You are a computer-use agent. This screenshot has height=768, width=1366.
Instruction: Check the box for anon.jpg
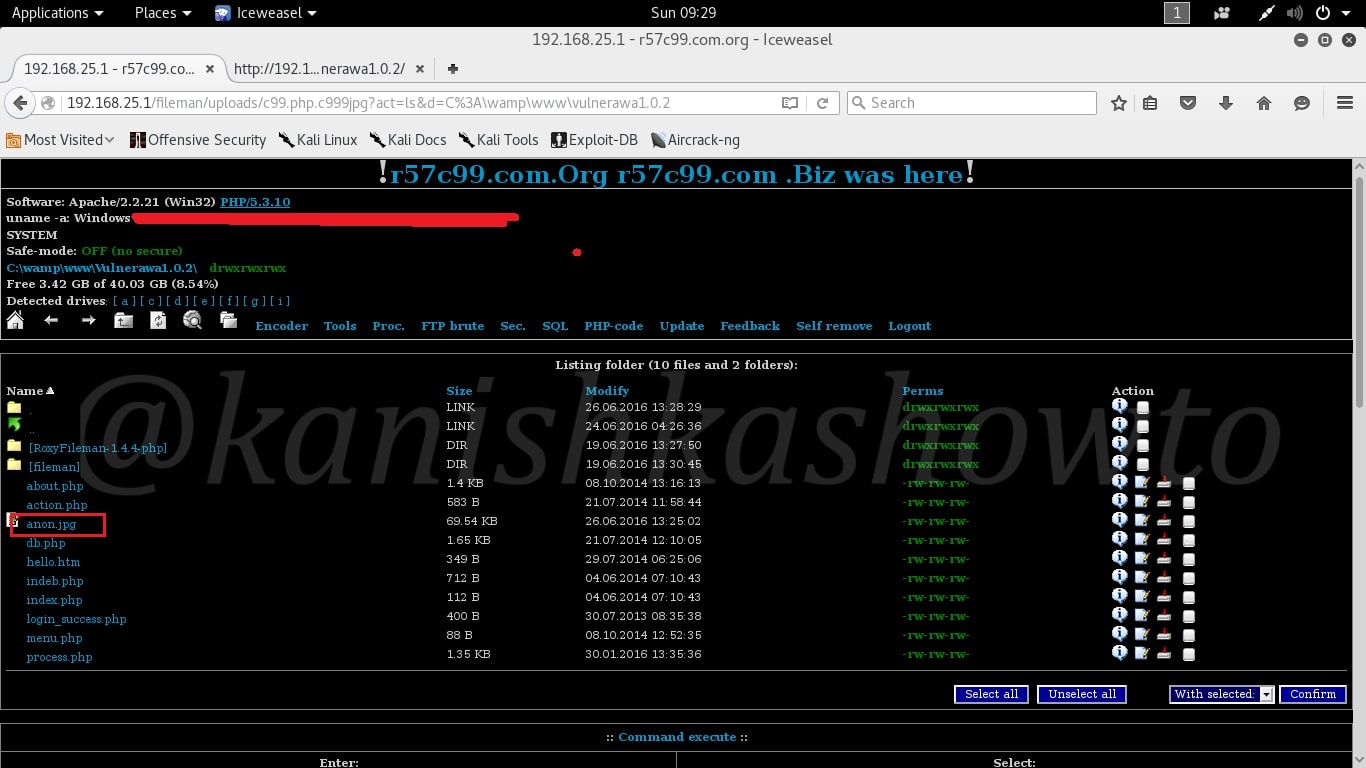pyautogui.click(x=1189, y=522)
